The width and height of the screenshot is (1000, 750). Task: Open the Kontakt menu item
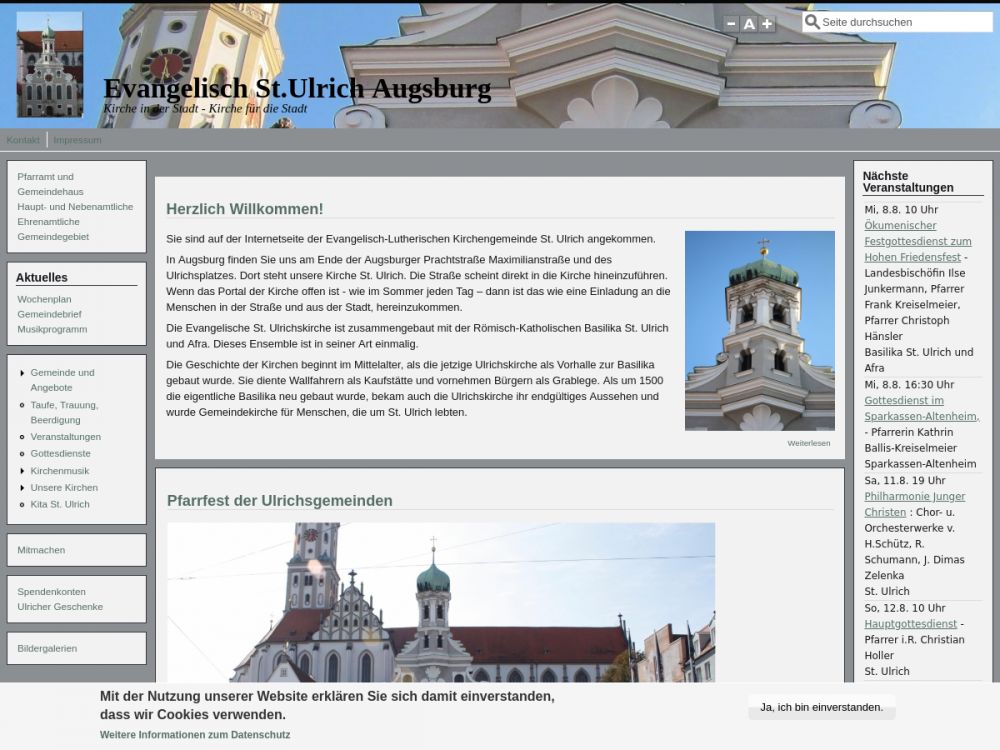23,140
